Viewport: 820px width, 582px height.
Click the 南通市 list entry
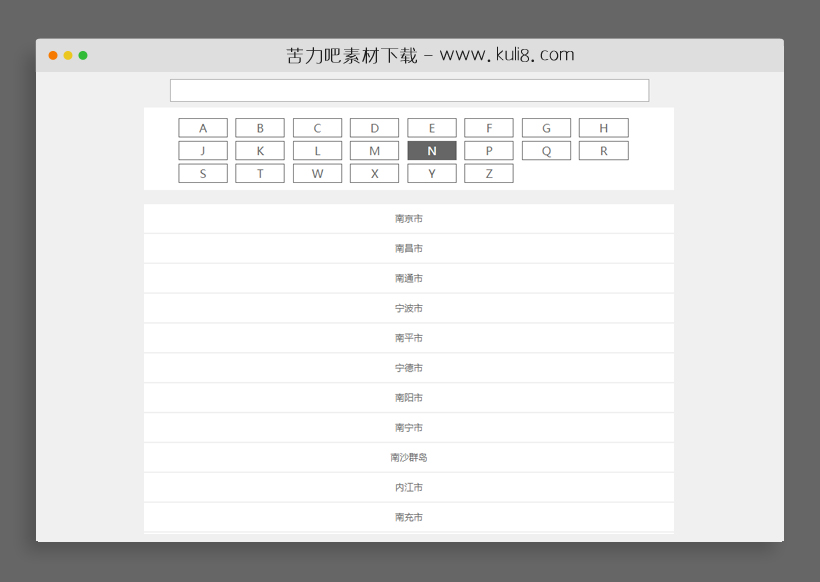tap(409, 278)
